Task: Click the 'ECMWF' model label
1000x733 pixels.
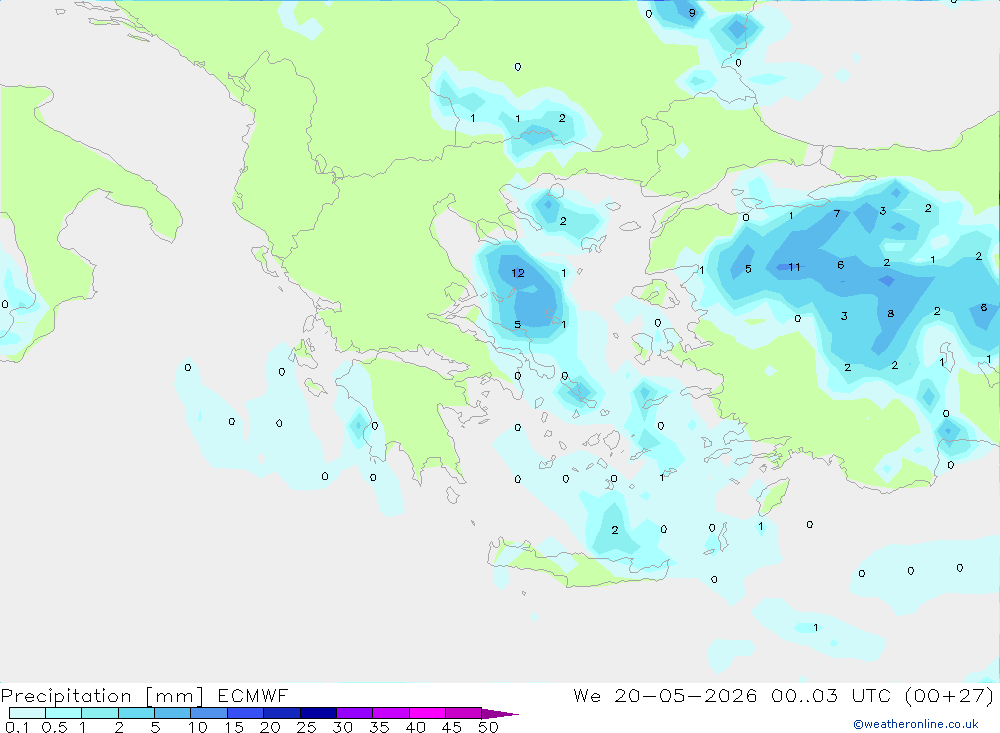Action: tap(253, 695)
